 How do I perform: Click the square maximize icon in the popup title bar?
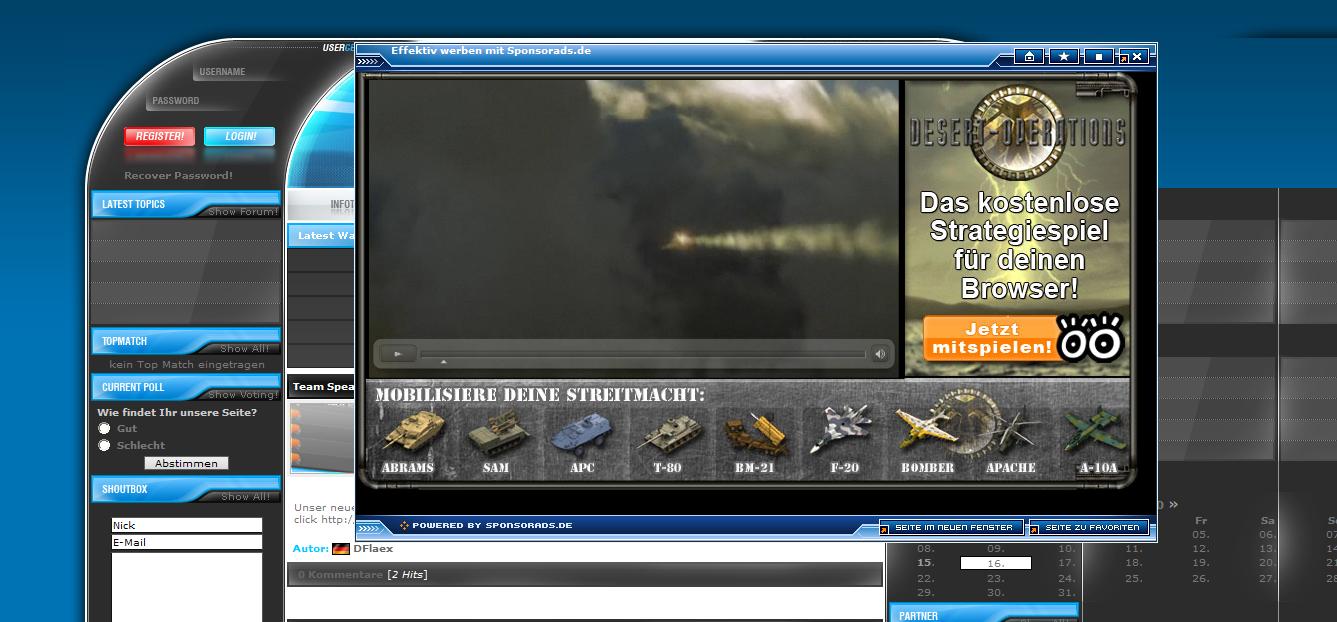click(x=1098, y=57)
